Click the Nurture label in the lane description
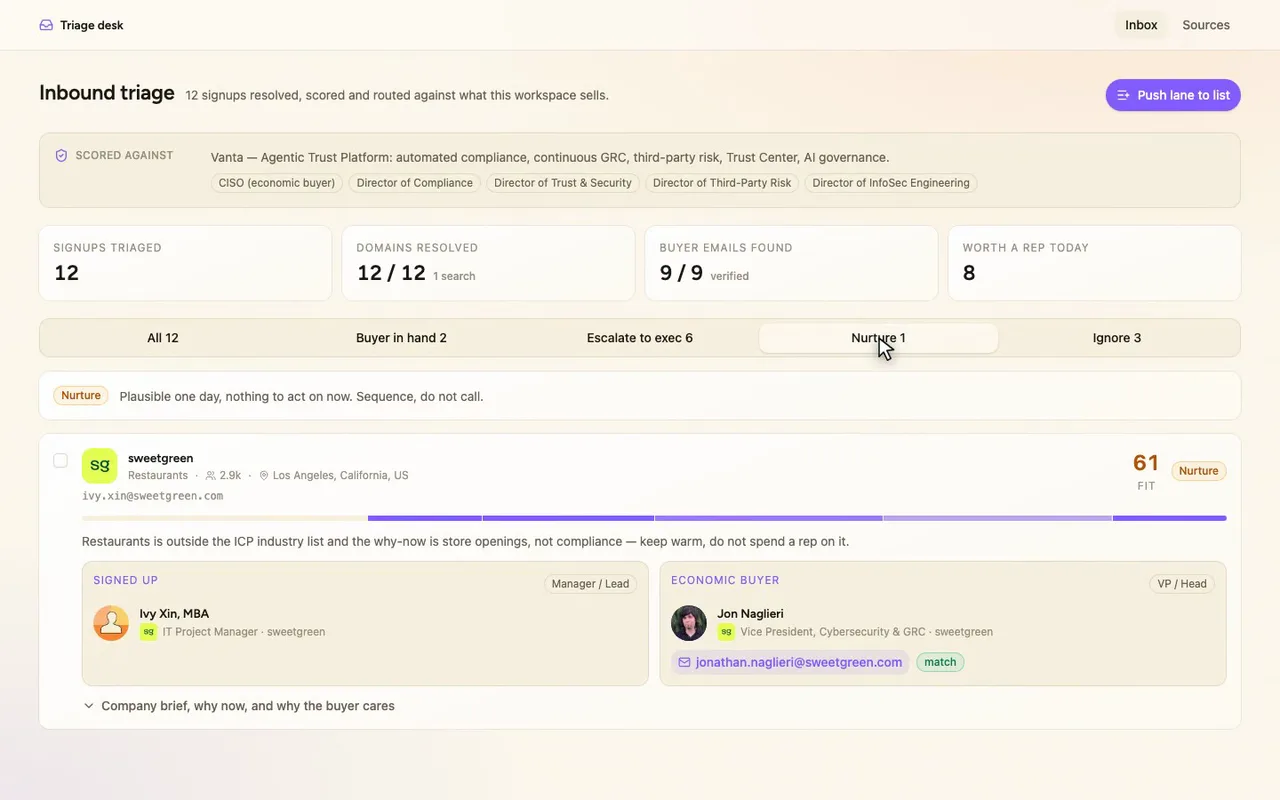 [81, 396]
